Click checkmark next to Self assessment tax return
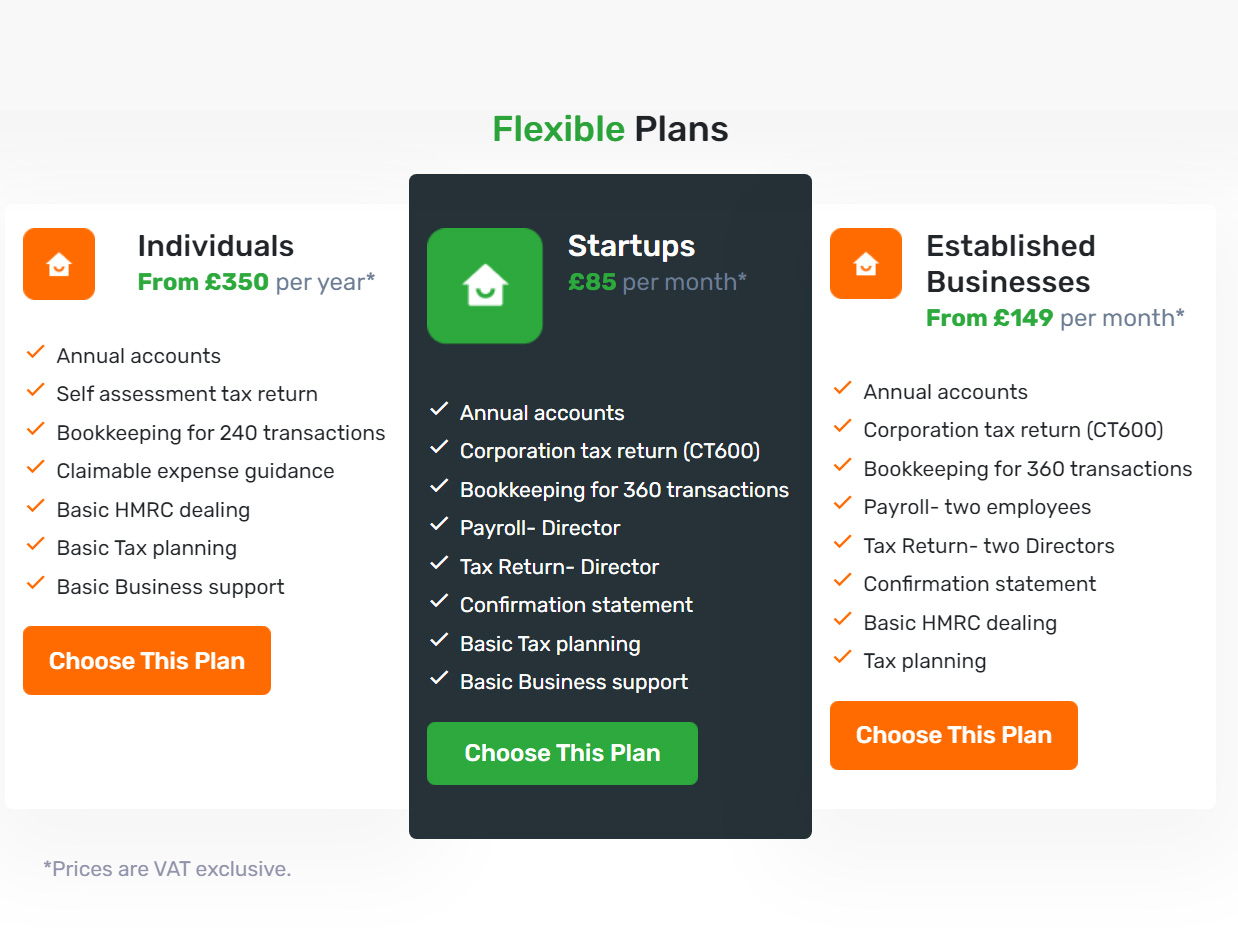Viewport: 1238px width, 928px height. click(x=36, y=390)
